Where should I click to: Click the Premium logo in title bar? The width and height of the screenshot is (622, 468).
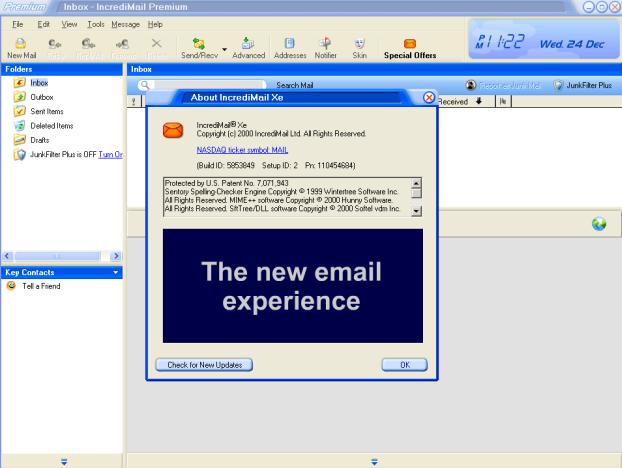[25, 7]
